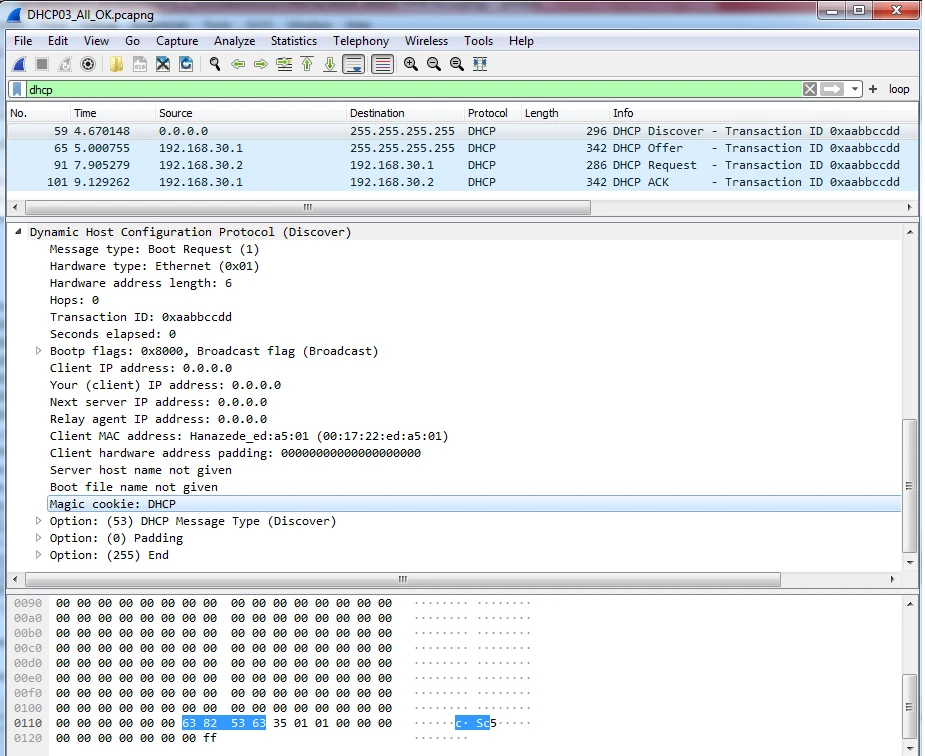This screenshot has height=756, width=925.
Task: Click the zoom in magnifier icon
Action: tap(410, 64)
